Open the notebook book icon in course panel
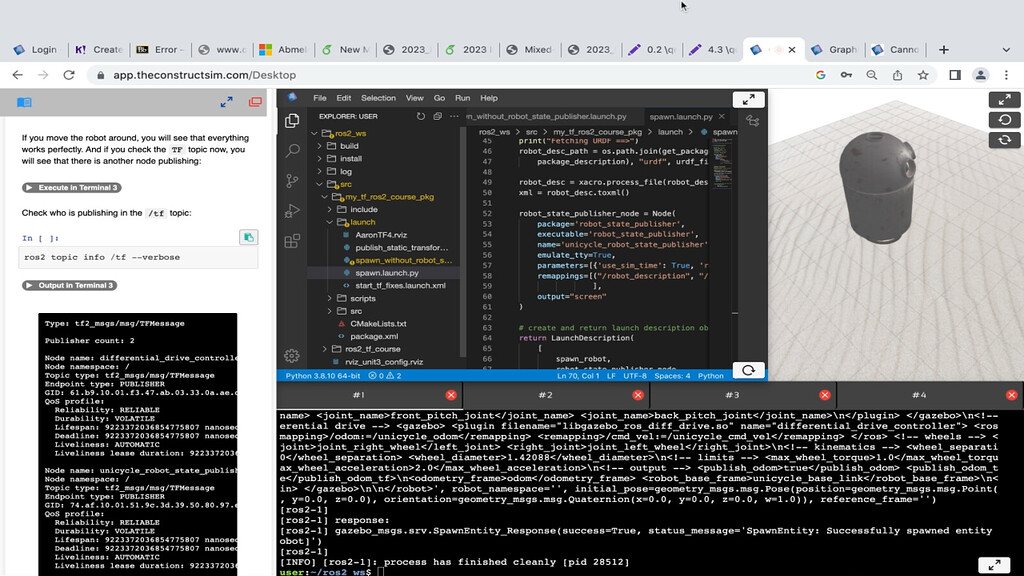 (x=24, y=102)
